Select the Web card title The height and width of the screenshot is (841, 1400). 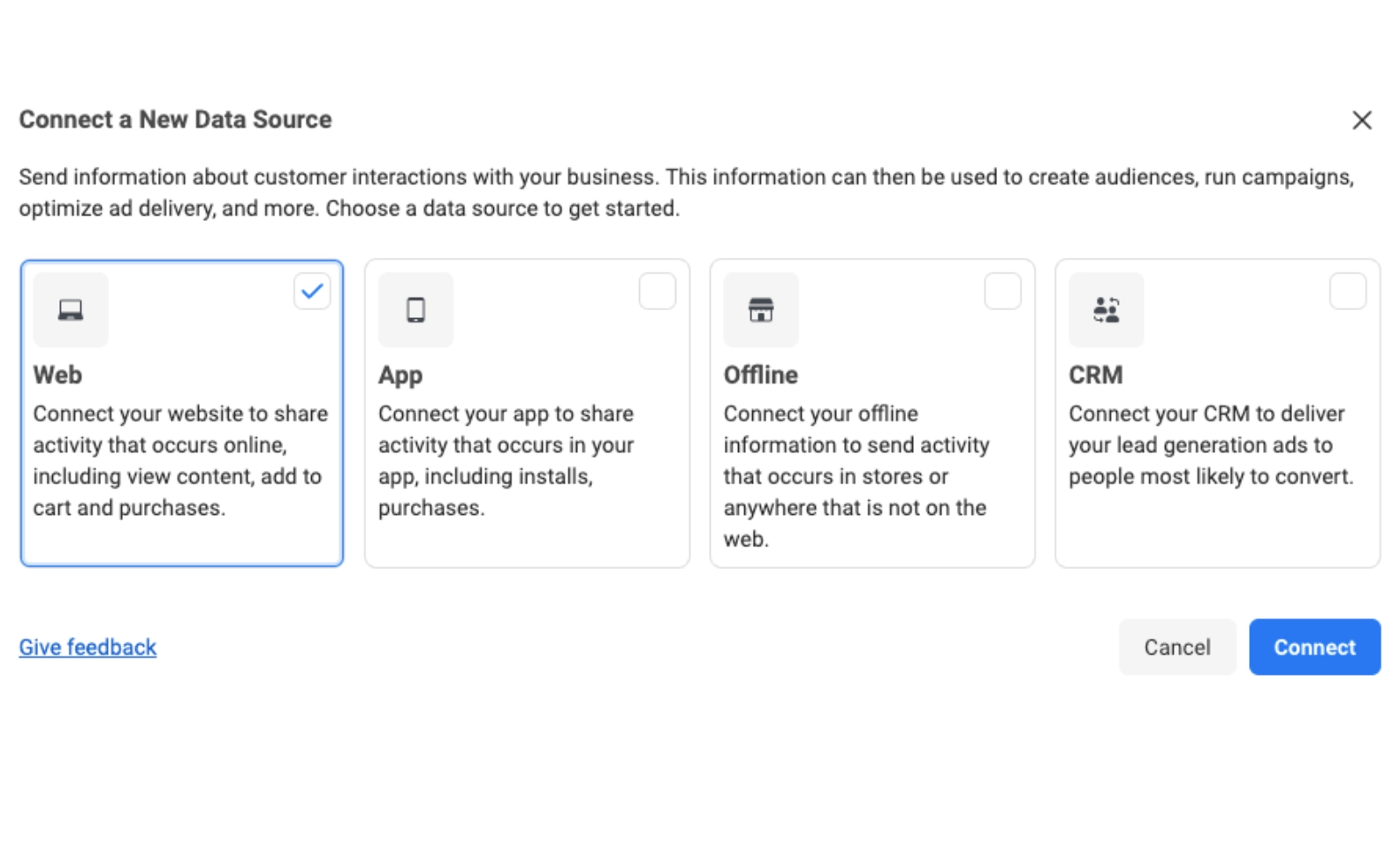pyautogui.click(x=57, y=375)
